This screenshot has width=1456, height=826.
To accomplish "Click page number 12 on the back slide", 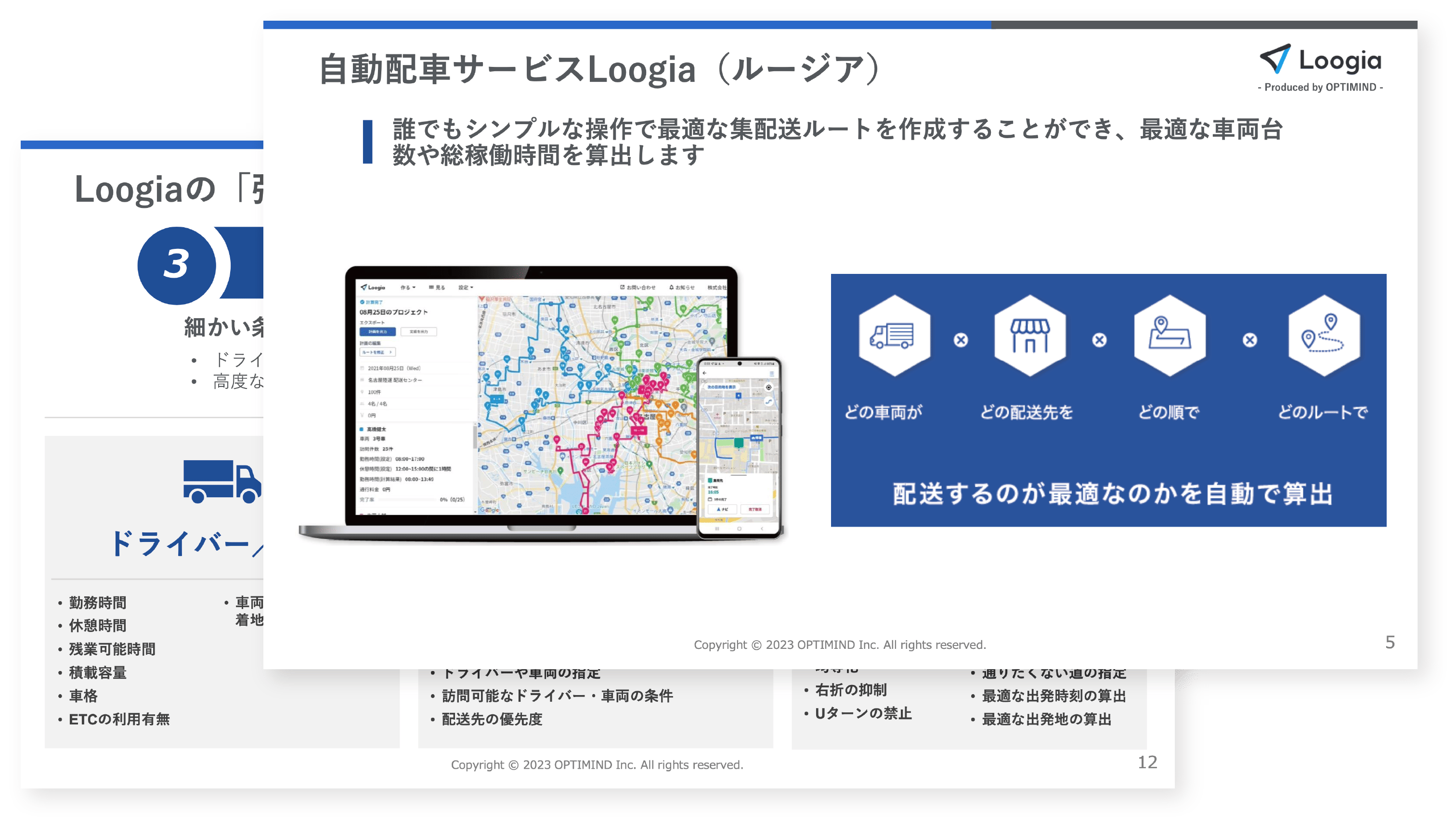I will pos(1147,762).
